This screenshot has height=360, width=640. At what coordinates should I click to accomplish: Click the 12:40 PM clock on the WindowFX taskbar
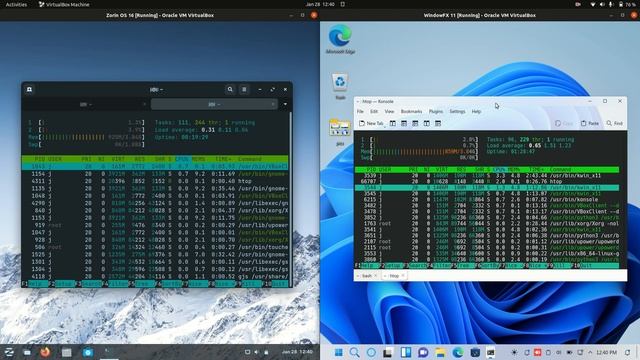point(606,352)
